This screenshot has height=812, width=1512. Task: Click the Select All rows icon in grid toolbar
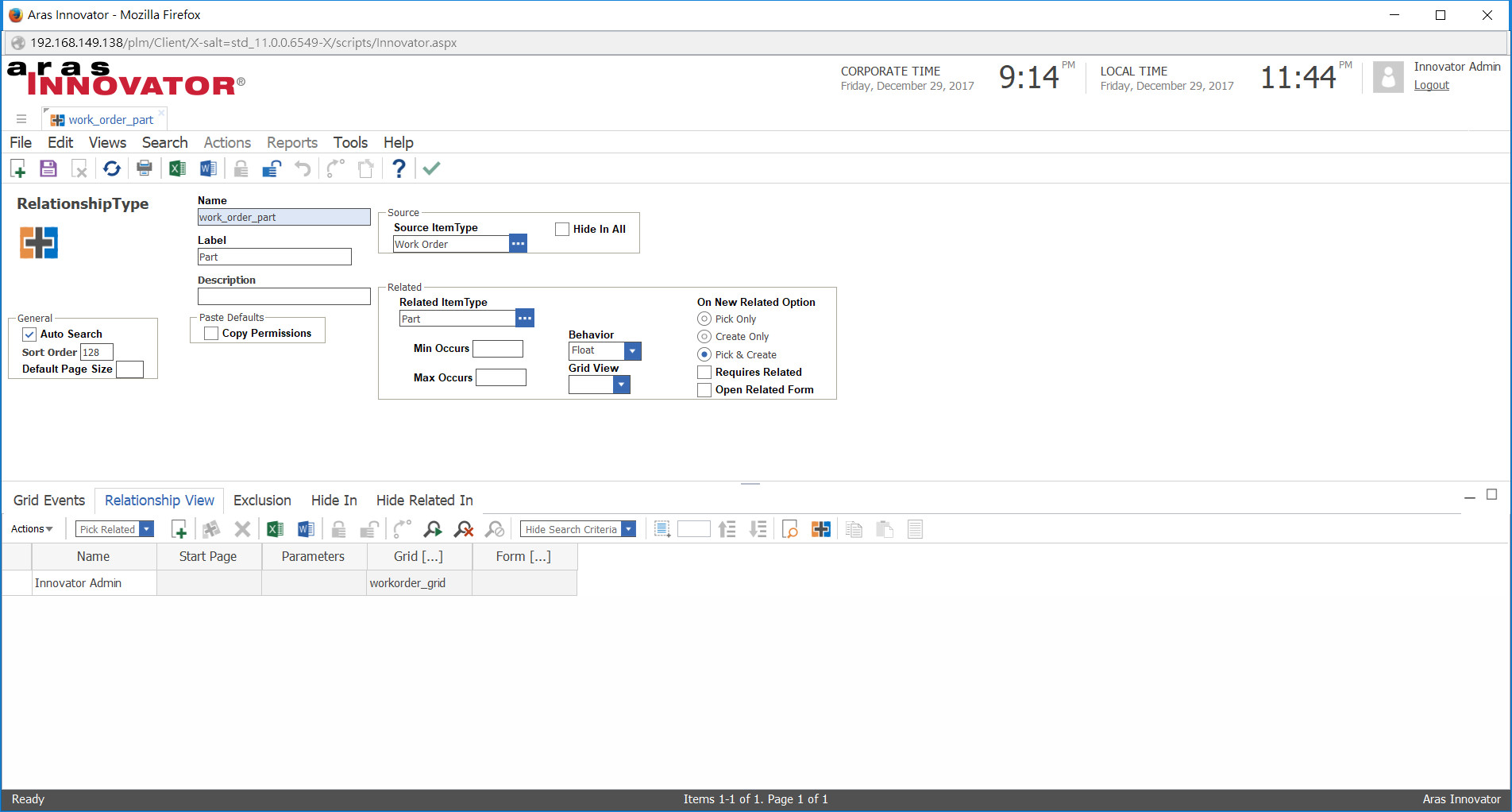662,529
